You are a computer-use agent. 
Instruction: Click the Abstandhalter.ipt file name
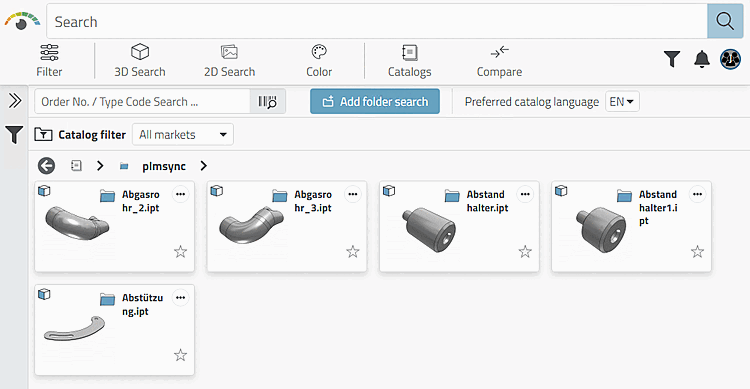[487, 201]
